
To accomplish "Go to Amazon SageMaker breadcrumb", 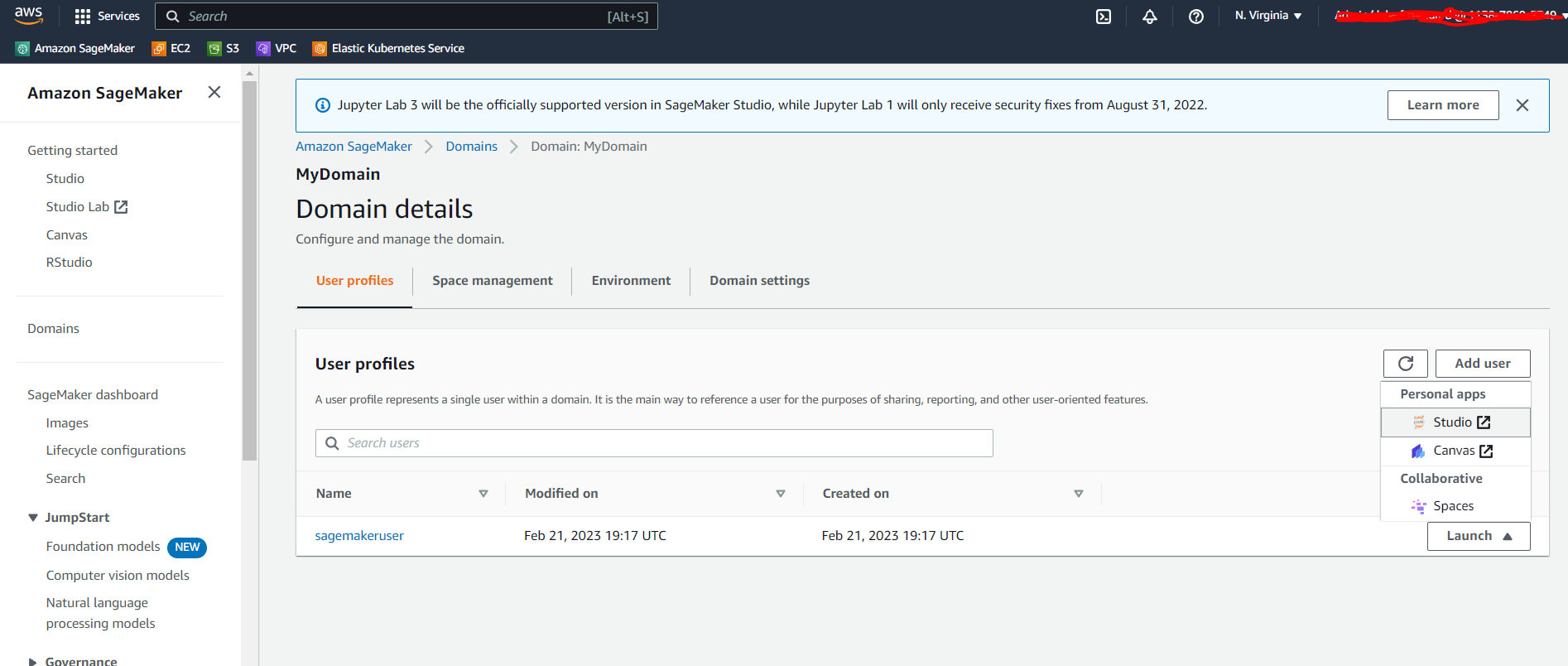I will point(354,147).
